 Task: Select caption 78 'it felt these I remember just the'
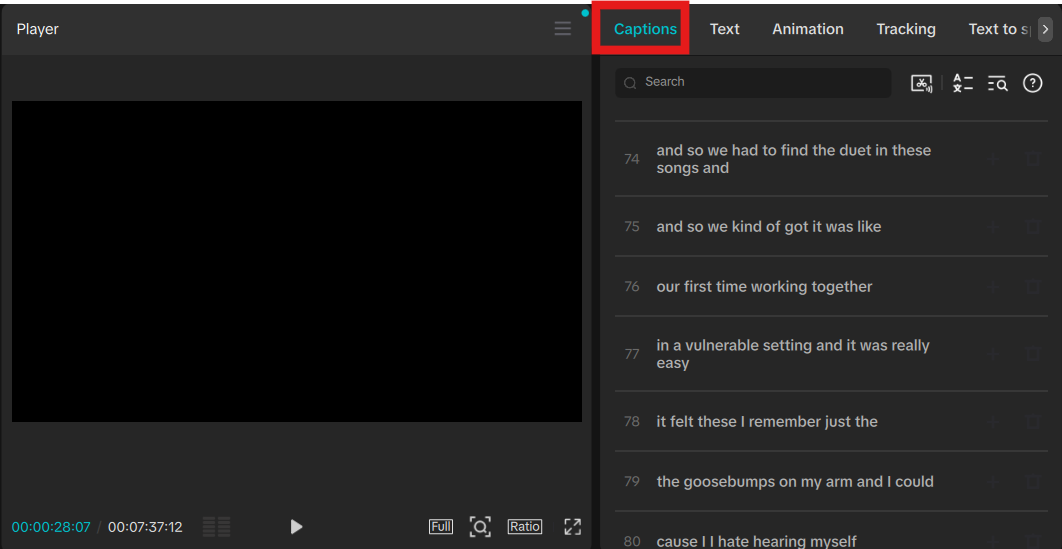(831, 422)
